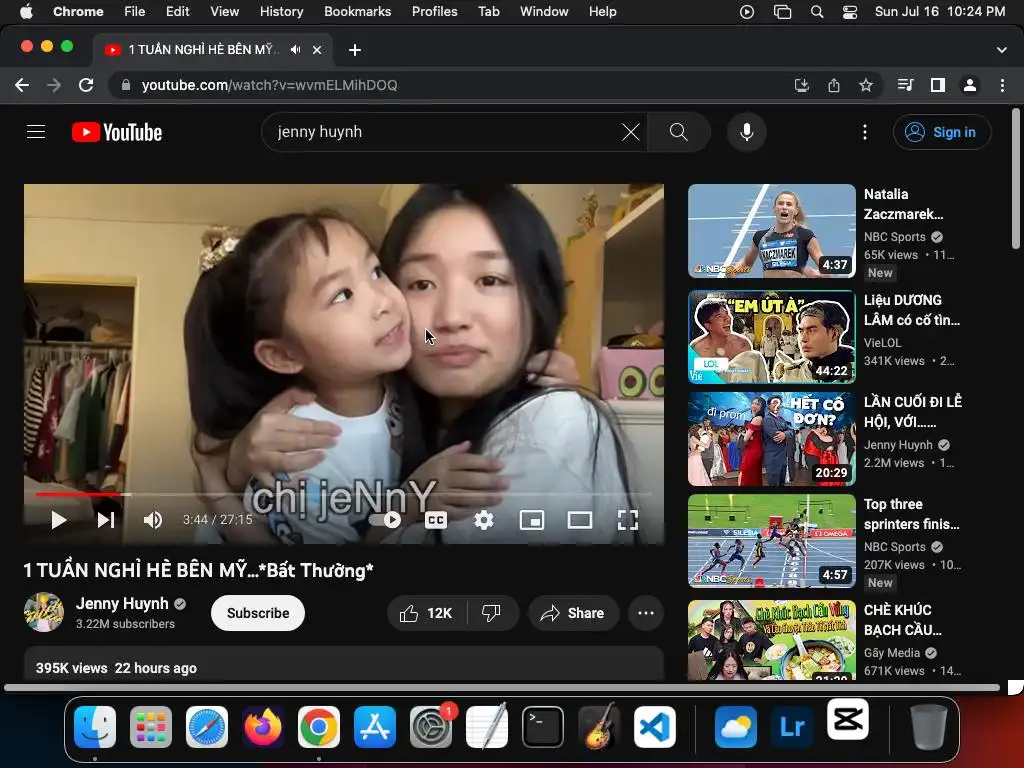This screenshot has height=768, width=1024.
Task: Share this video
Action: 573,613
